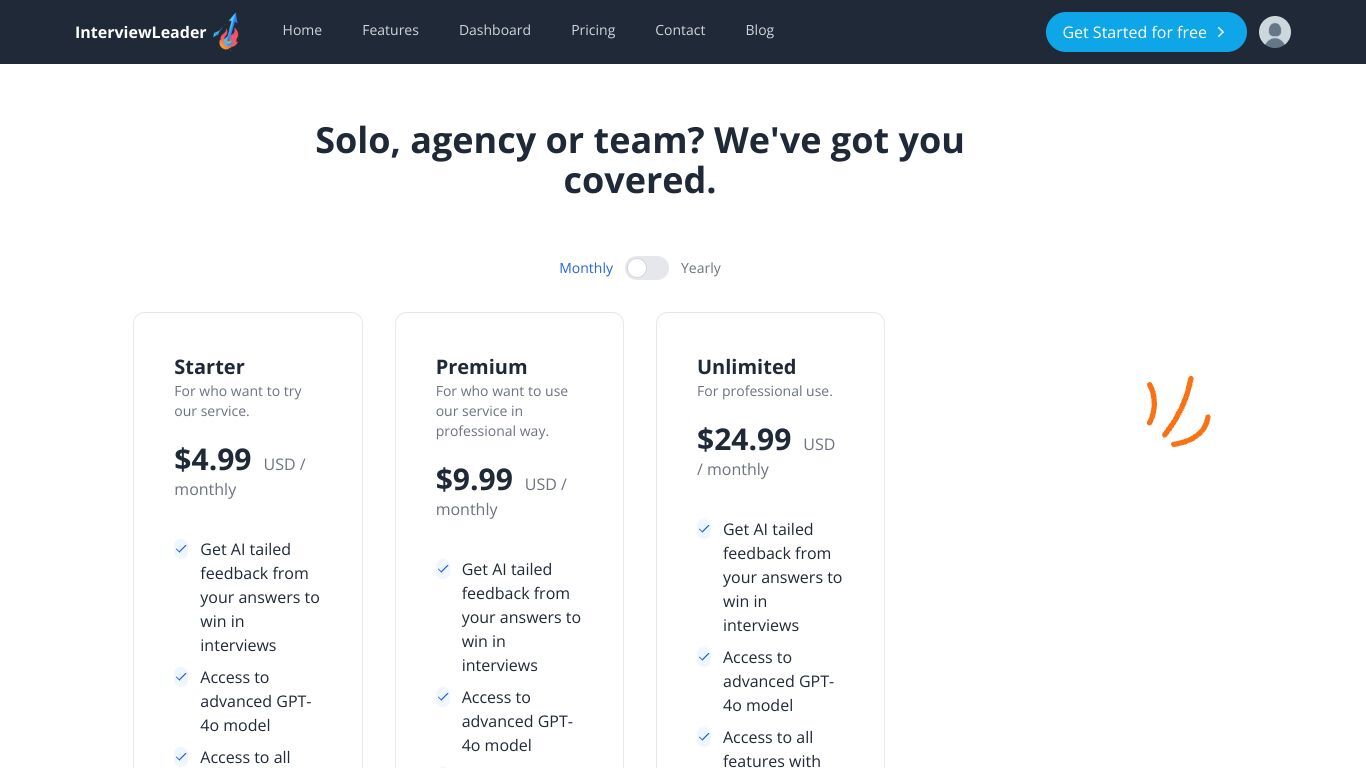
Task: Click the checkmark beside Premium's AI feedback feature
Action: click(x=443, y=568)
